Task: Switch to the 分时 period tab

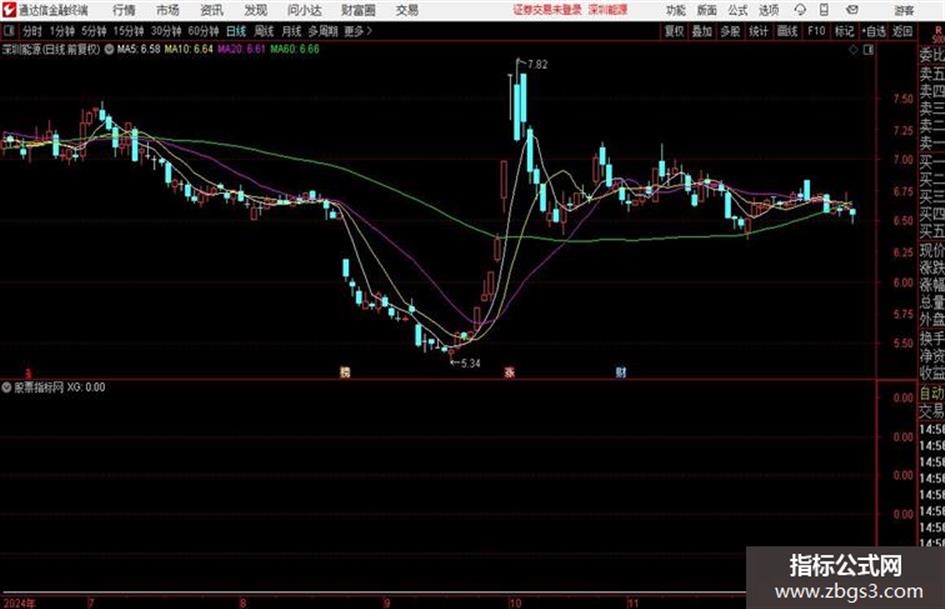Action: pos(32,31)
